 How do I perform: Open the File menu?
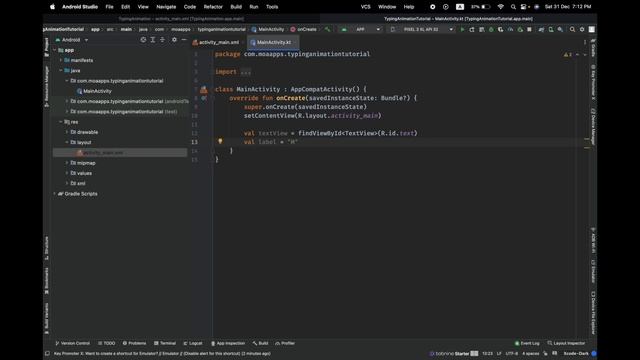109,7
